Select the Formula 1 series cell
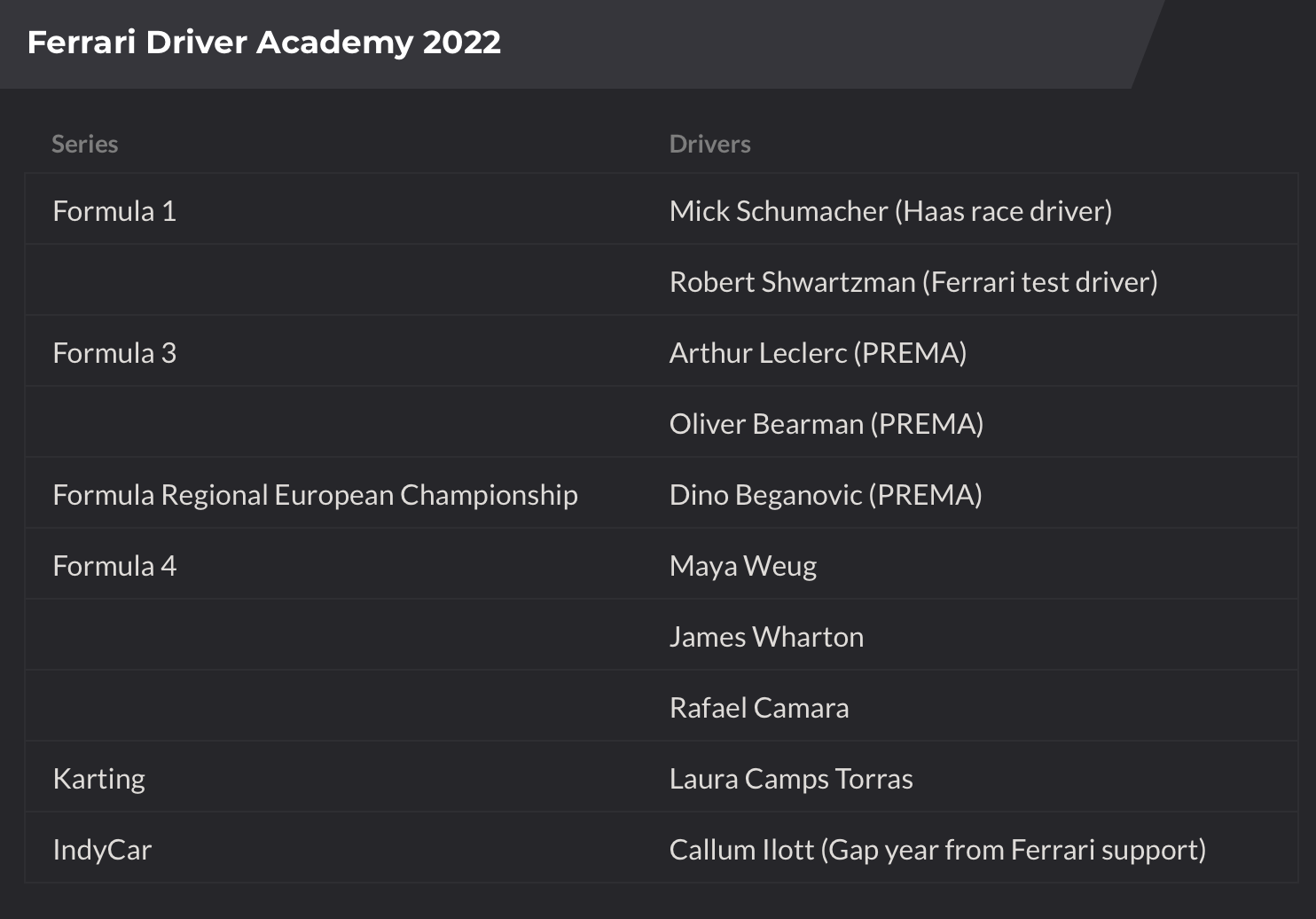The image size is (1316, 919). point(114,211)
